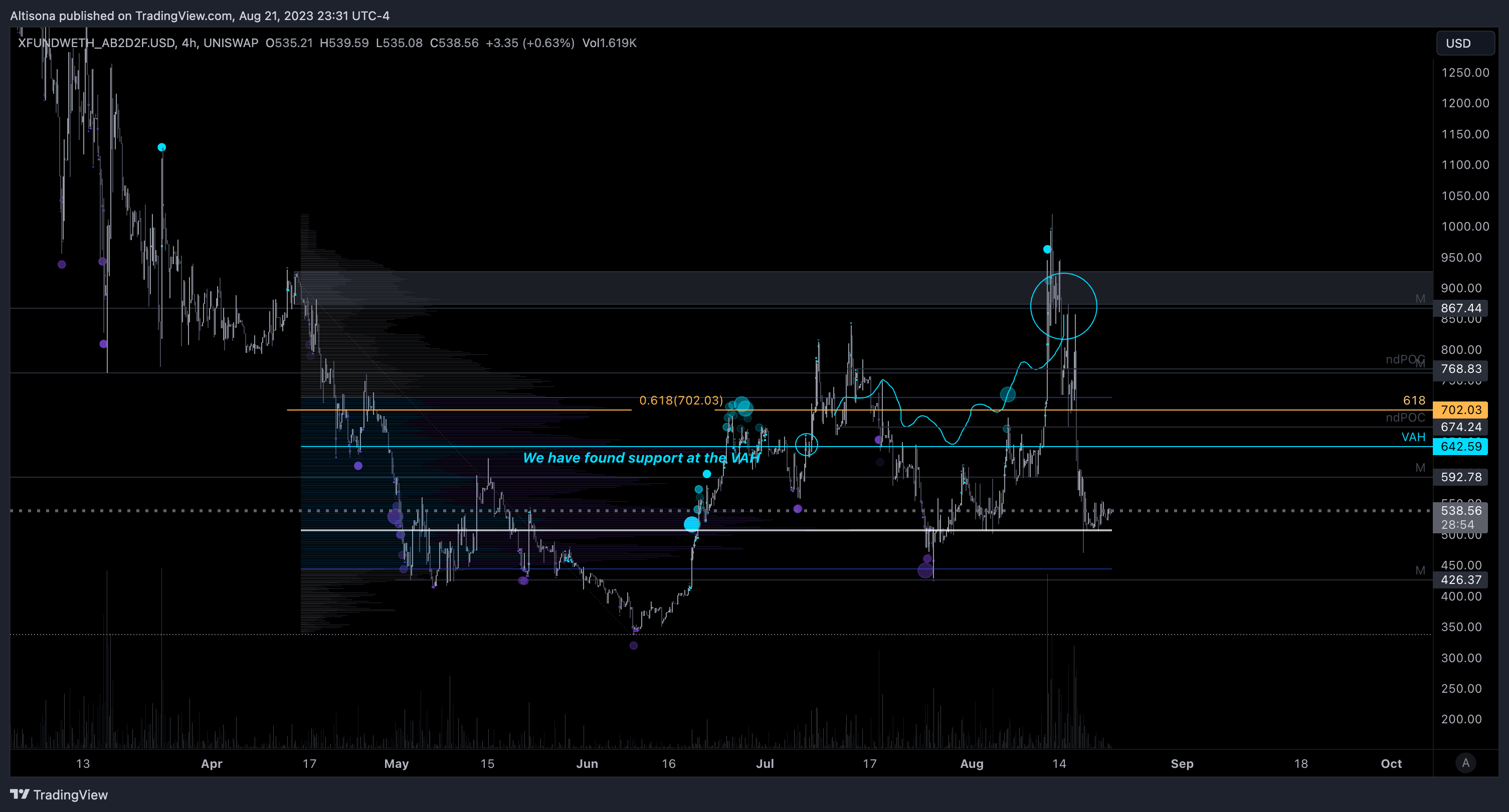Click the large cyan circle at August peak

point(1064,306)
